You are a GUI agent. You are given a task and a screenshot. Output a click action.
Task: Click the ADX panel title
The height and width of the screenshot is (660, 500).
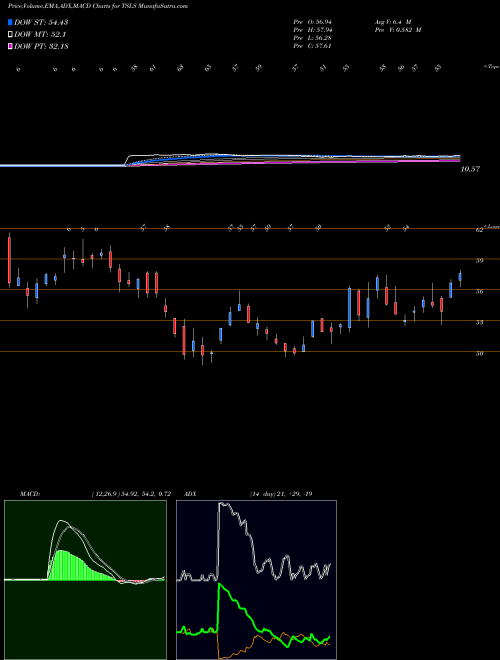[x=190, y=494]
